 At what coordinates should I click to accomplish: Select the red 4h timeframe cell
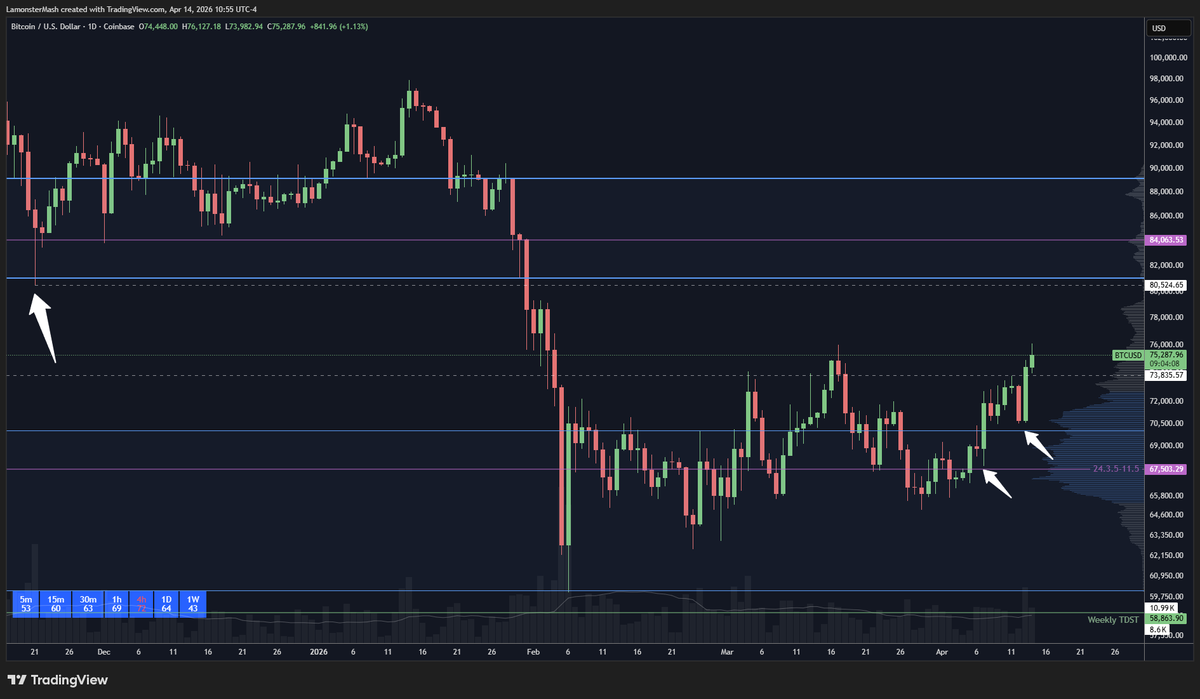pos(141,602)
